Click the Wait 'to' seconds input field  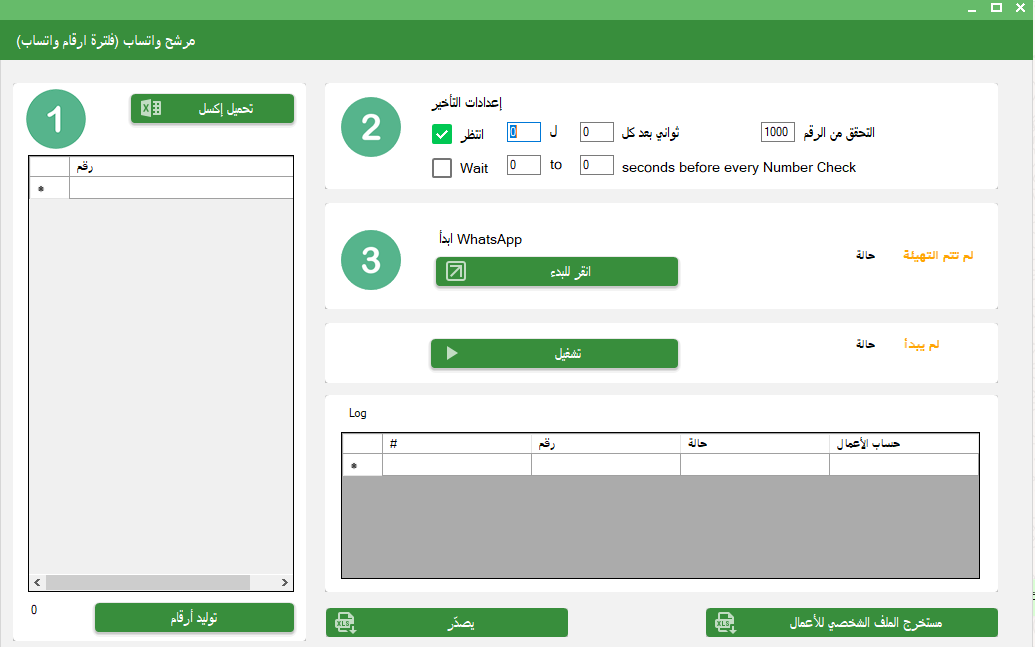click(597, 165)
